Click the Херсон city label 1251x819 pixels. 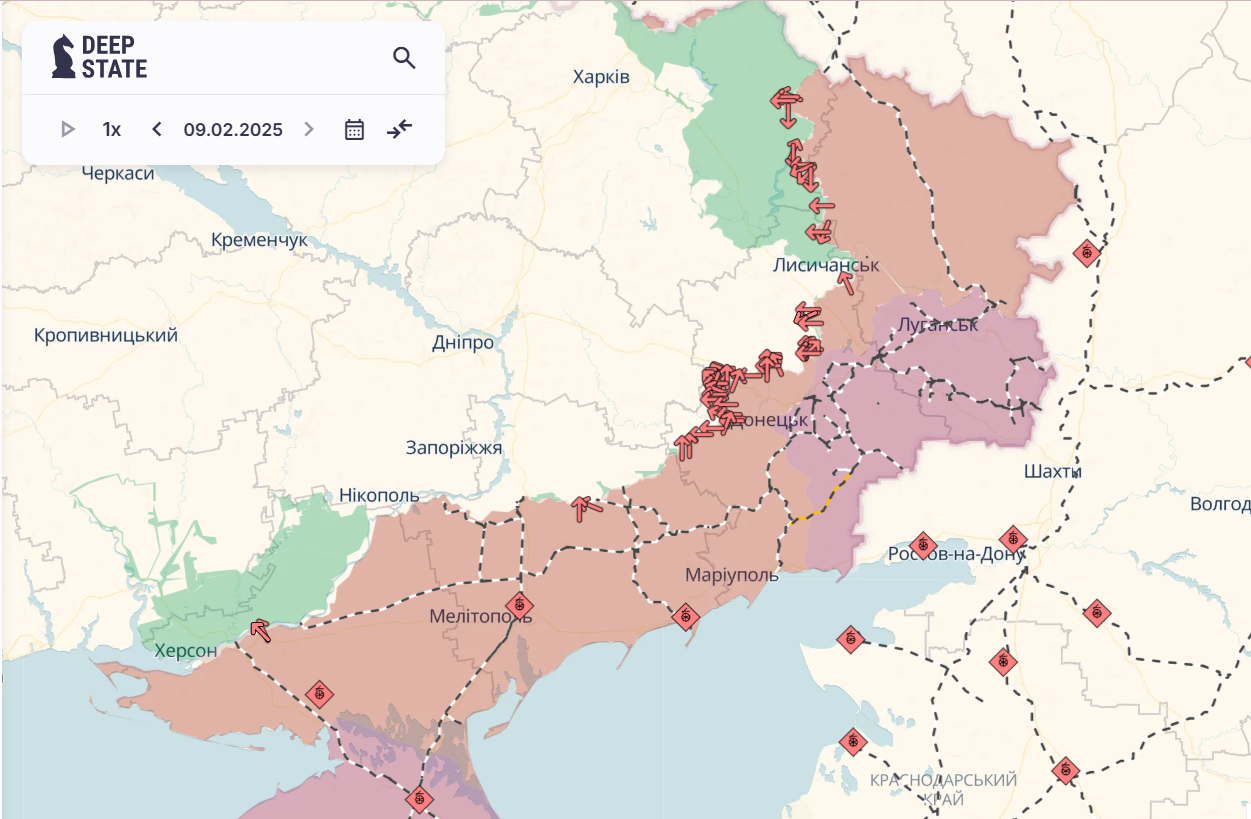[x=186, y=651]
